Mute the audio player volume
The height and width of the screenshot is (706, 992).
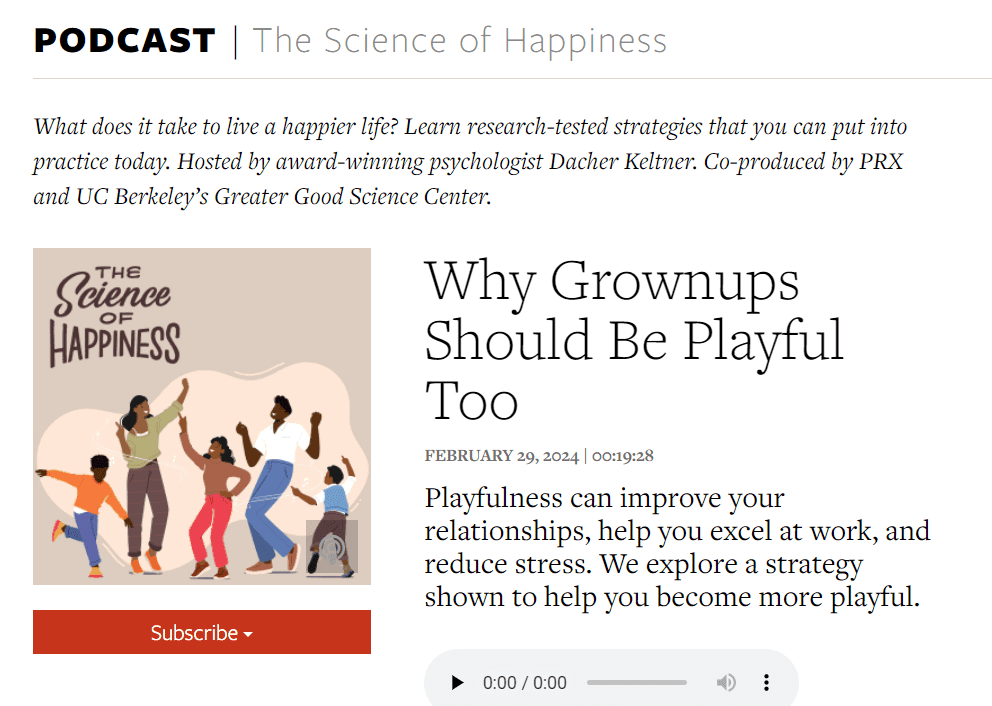point(726,683)
